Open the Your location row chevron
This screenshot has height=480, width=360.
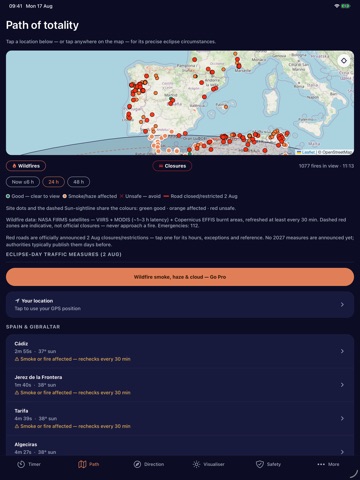click(342, 305)
